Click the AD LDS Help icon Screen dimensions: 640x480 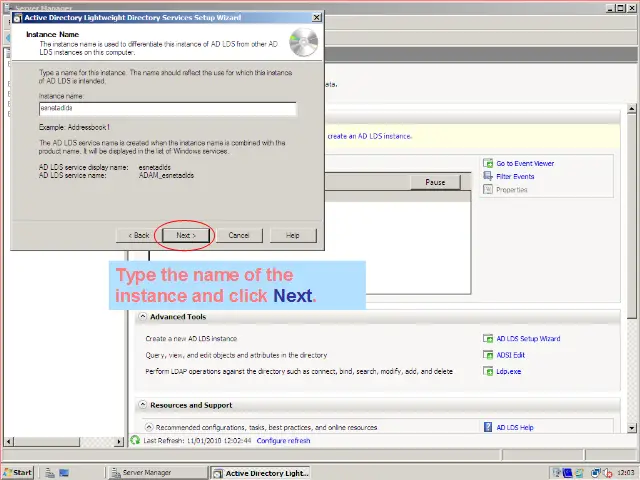pyautogui.click(x=488, y=427)
